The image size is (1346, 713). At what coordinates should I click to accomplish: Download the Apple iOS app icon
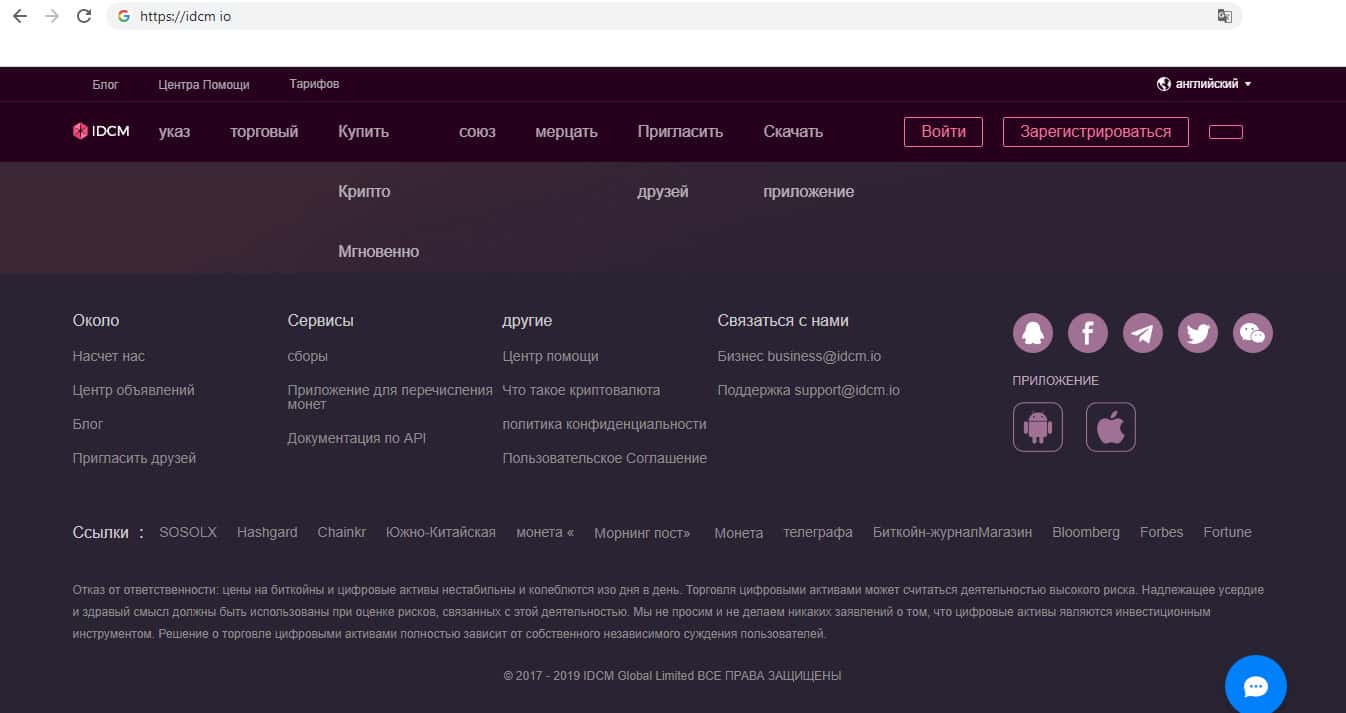point(1110,427)
